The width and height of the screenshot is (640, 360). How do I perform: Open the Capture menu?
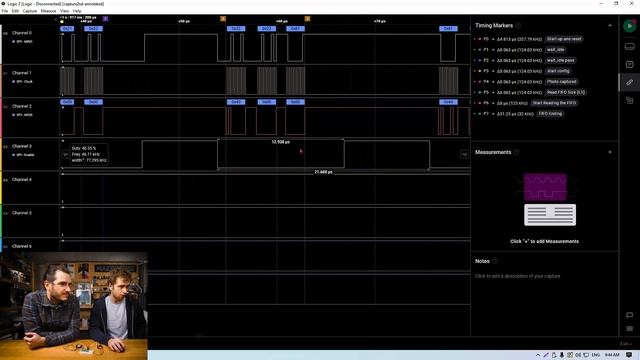(x=30, y=11)
